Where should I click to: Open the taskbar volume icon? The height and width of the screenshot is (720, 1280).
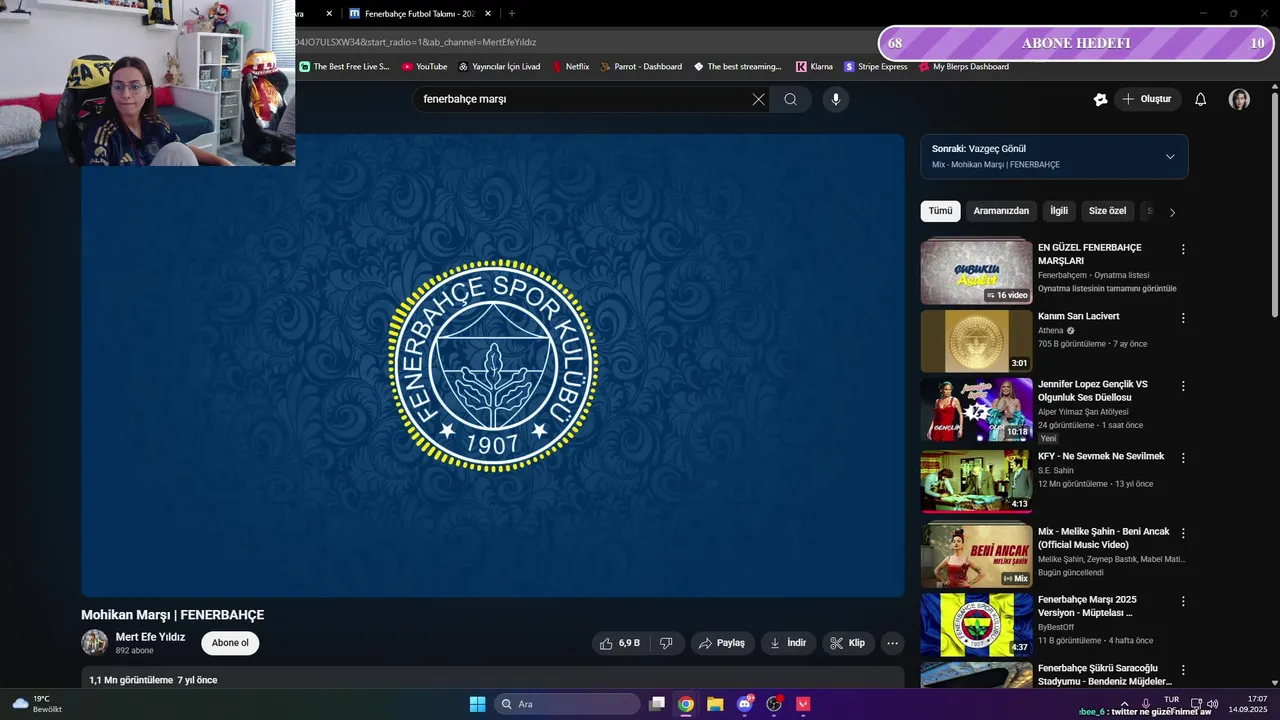1212,704
